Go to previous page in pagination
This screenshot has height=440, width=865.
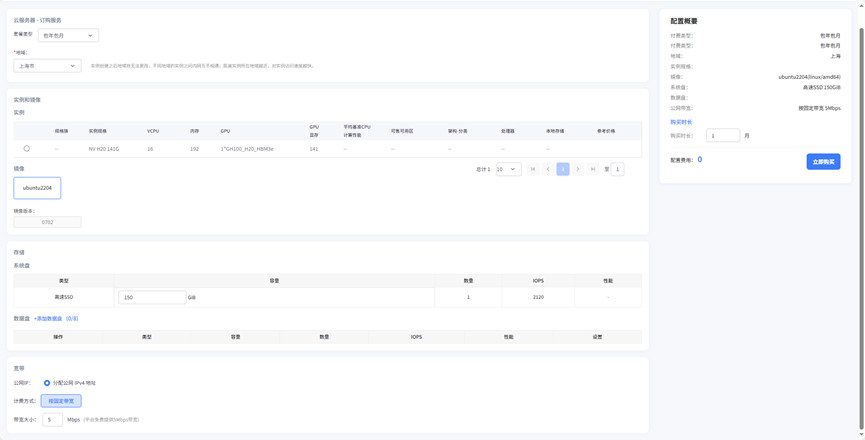click(548, 169)
